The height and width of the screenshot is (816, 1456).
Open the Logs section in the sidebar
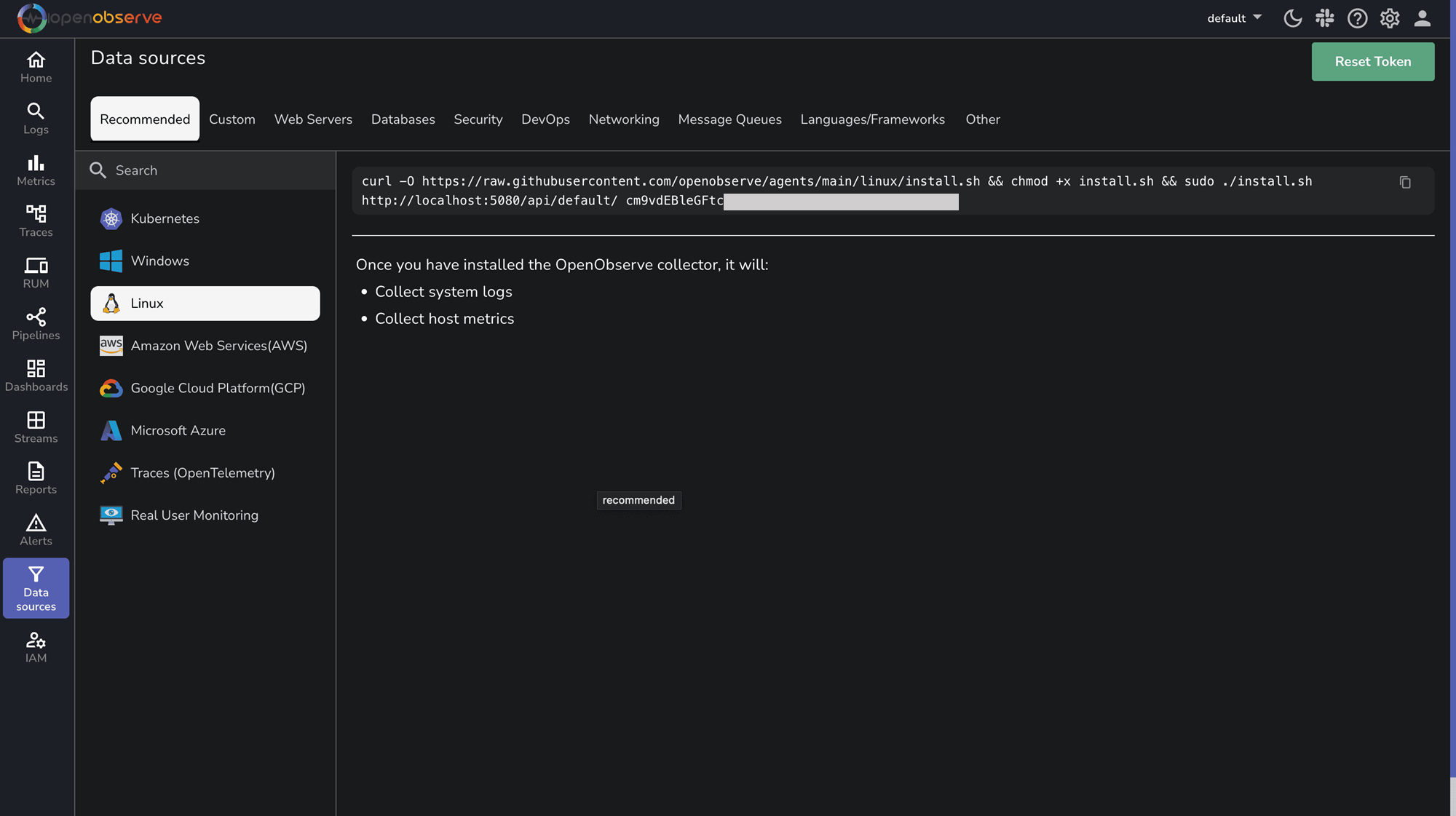click(36, 119)
